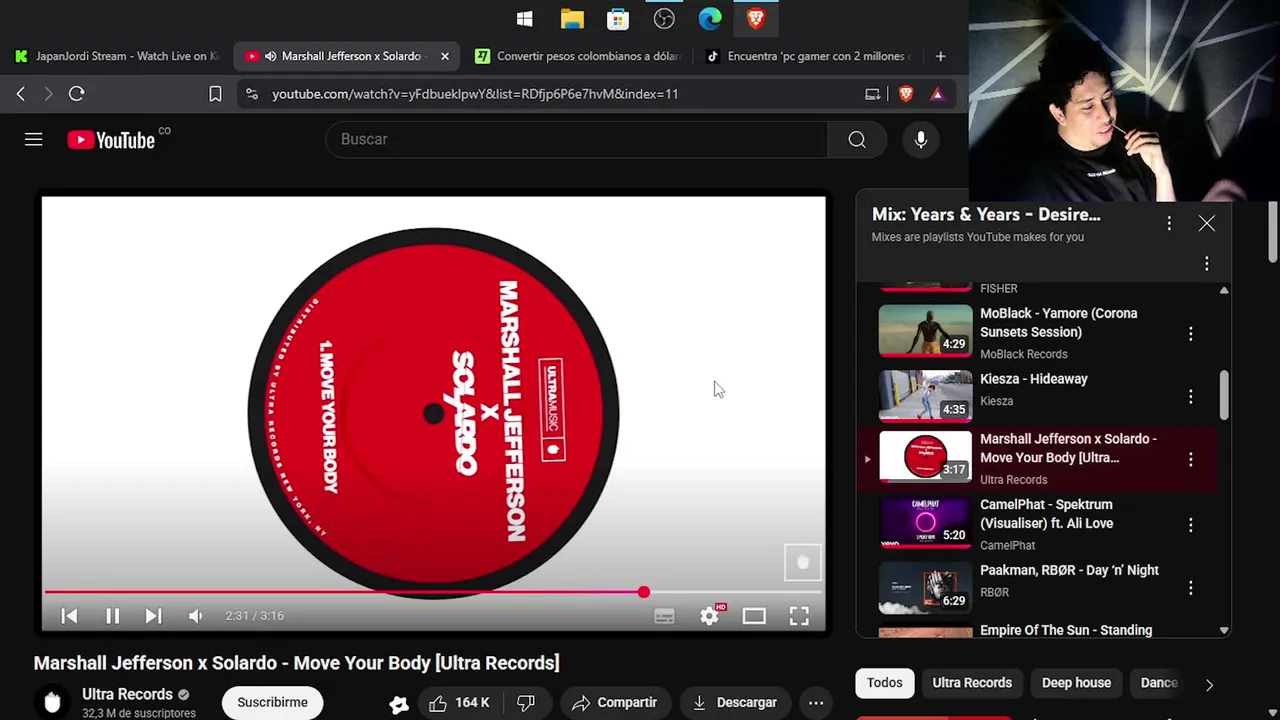Open the Ultra Records channel name link
The height and width of the screenshot is (720, 1280).
(x=127, y=694)
